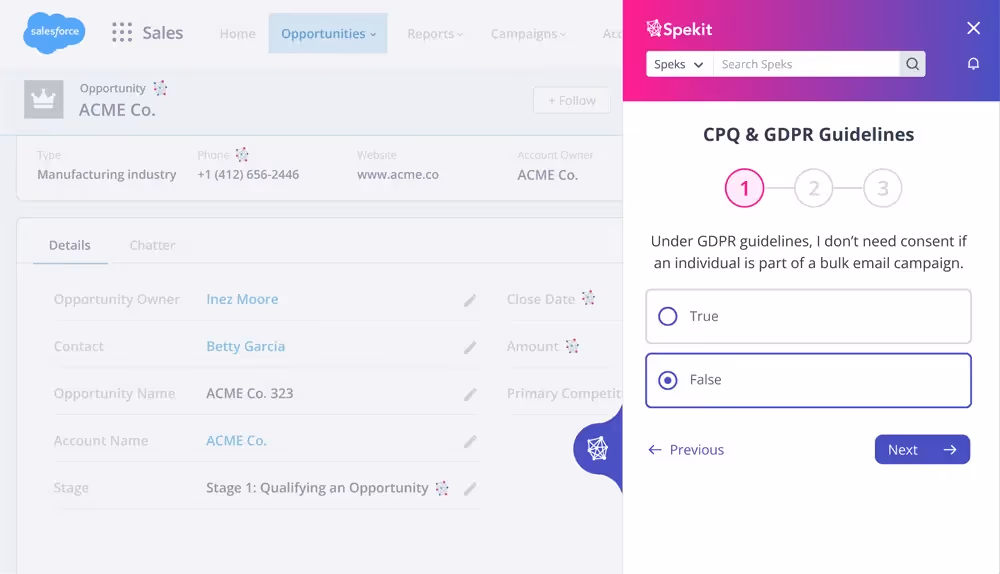Edit Account Name with pencil icon

(470, 441)
